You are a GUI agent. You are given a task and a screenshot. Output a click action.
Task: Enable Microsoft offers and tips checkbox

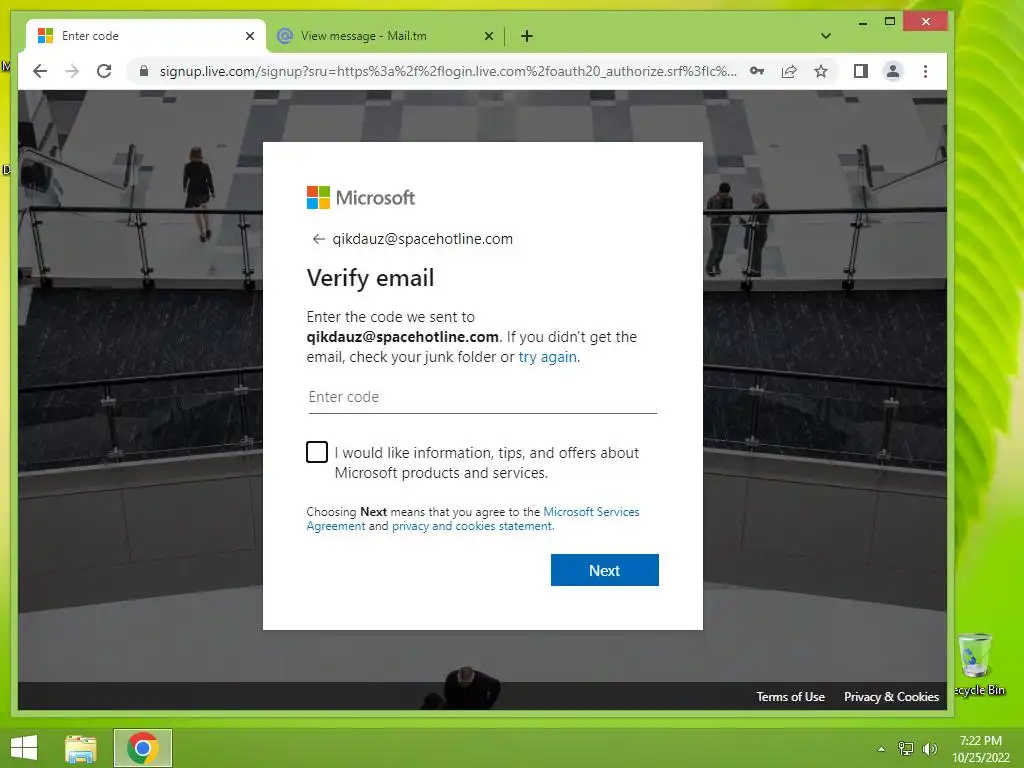(x=317, y=452)
